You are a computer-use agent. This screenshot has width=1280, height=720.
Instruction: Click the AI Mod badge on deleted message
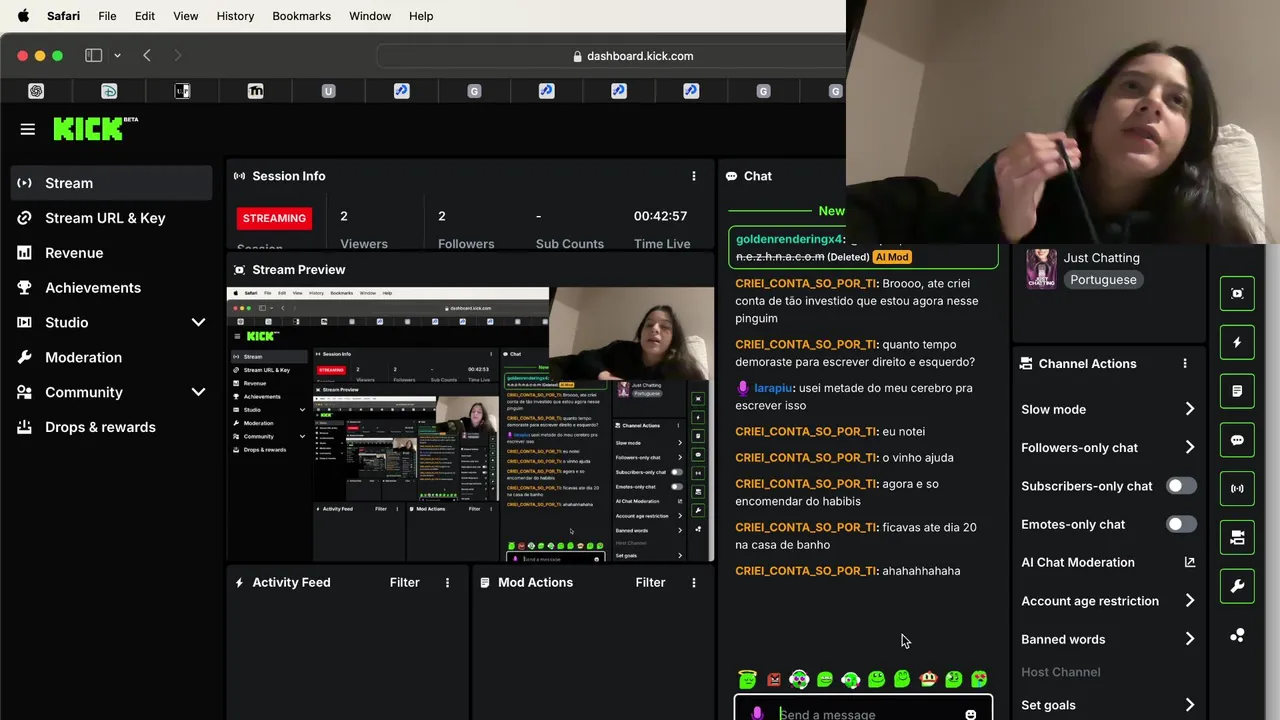click(x=892, y=257)
